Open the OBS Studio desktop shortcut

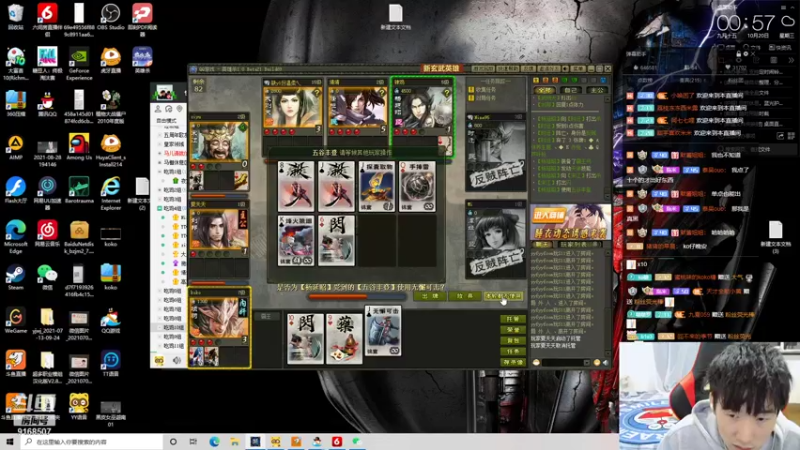pos(110,17)
